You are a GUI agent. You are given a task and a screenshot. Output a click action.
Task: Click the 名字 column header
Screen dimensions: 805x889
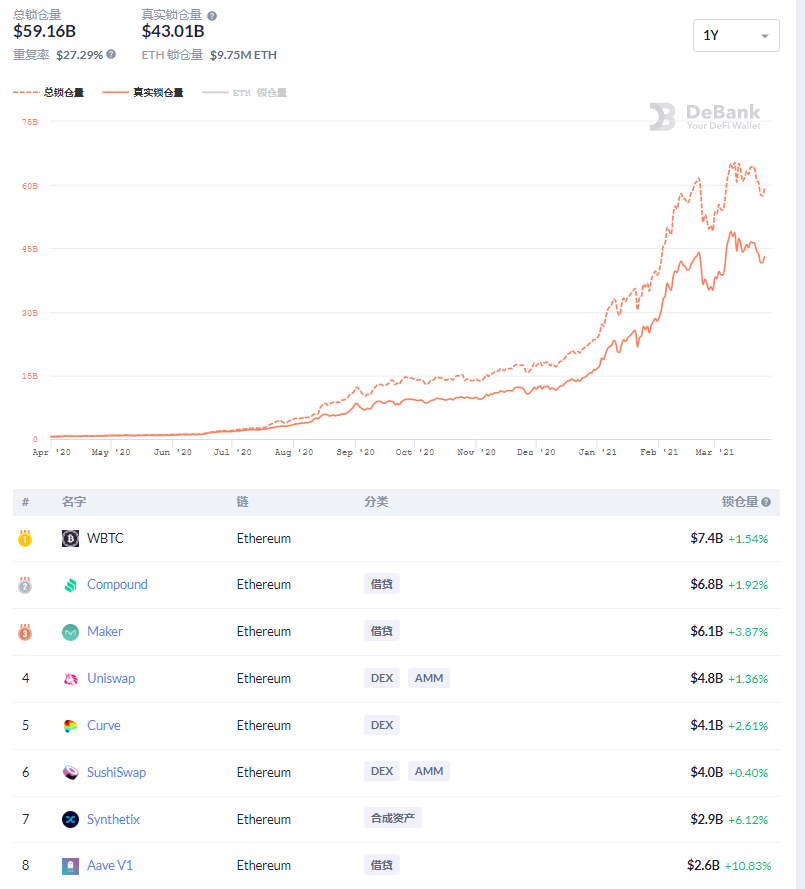tap(74, 502)
